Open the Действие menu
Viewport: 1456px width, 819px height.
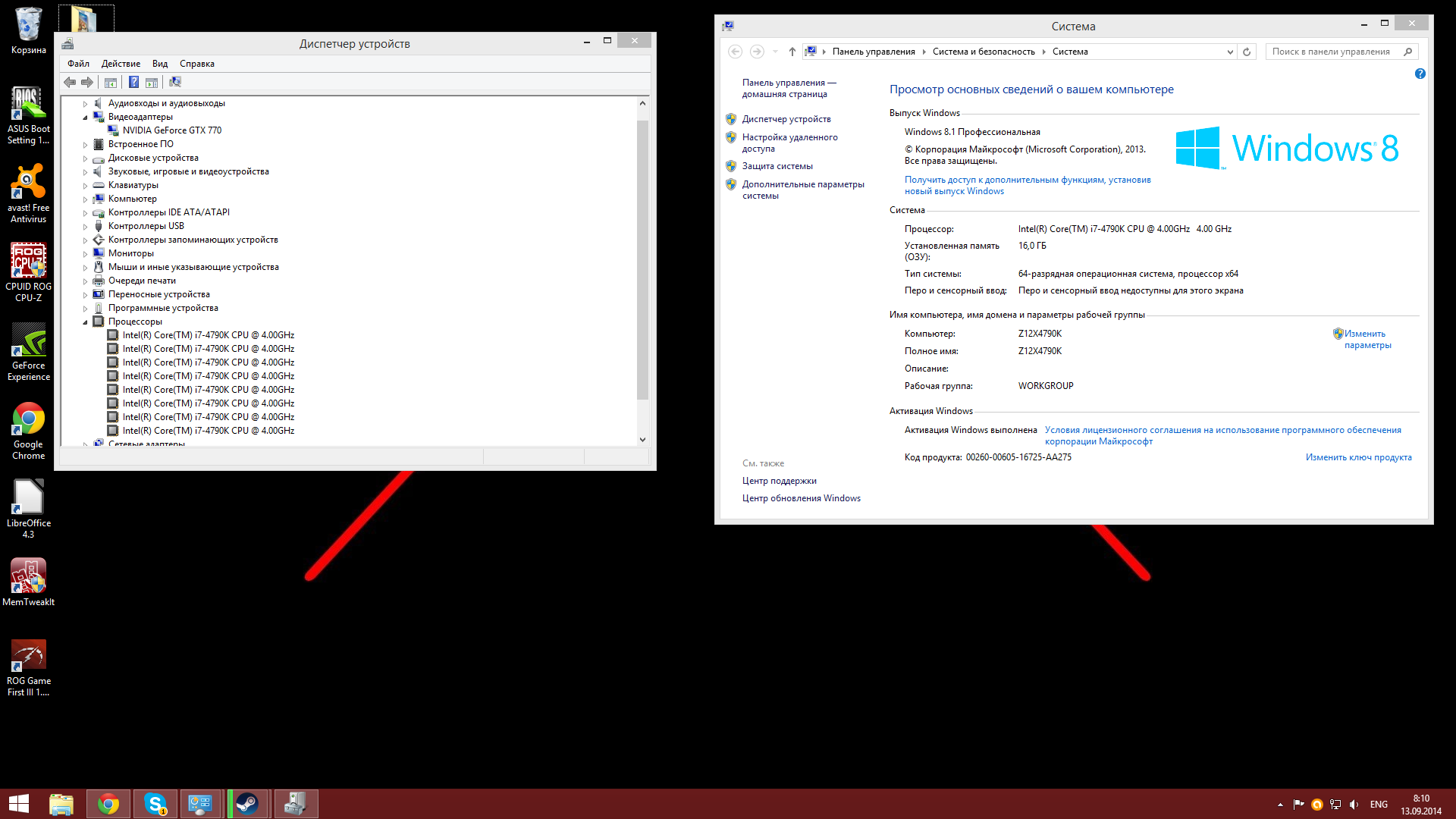(121, 64)
